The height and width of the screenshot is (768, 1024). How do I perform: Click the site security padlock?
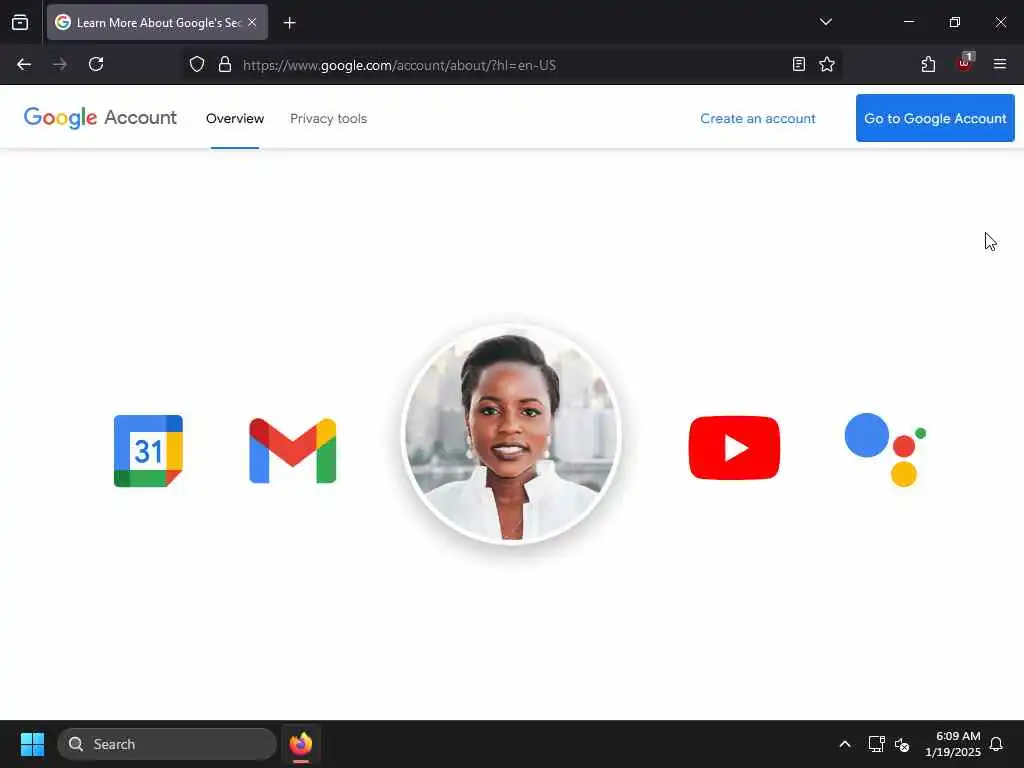(x=225, y=65)
